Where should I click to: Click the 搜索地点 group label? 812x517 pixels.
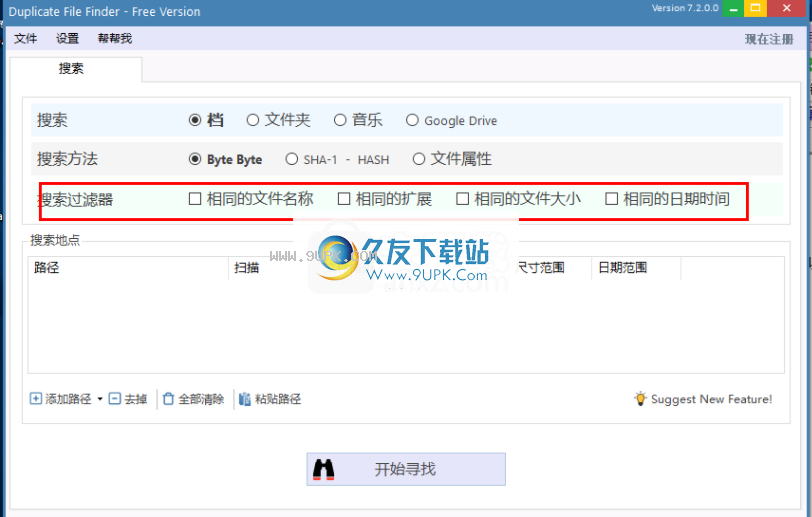pyautogui.click(x=55, y=240)
